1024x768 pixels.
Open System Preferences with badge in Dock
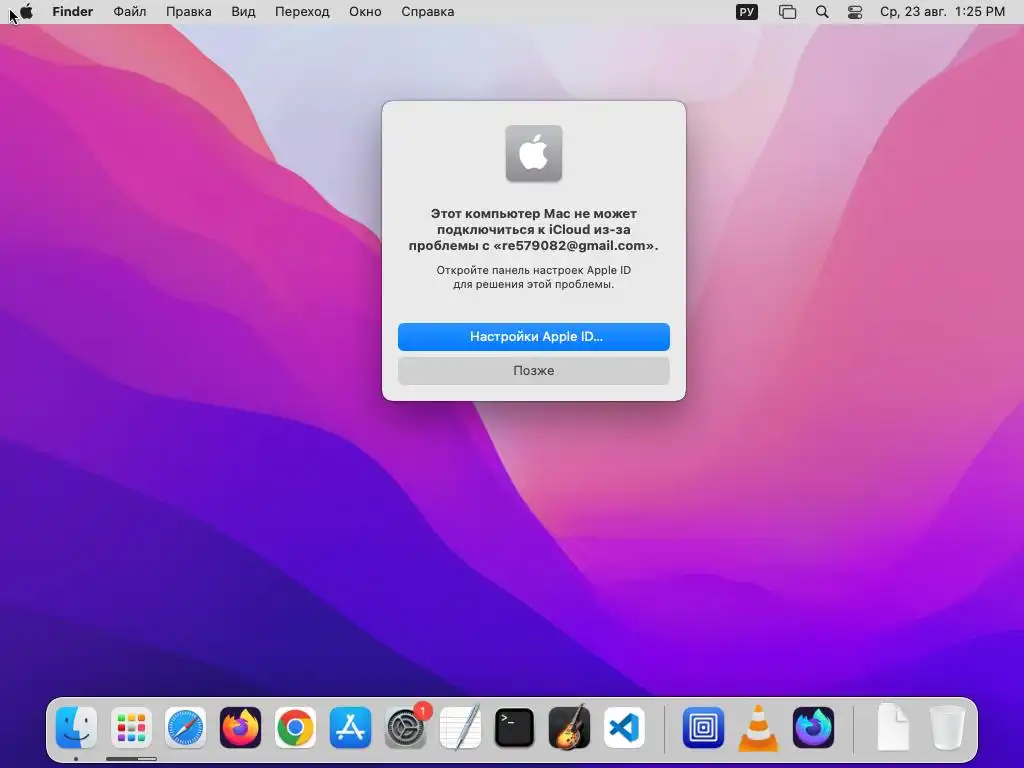[406, 727]
